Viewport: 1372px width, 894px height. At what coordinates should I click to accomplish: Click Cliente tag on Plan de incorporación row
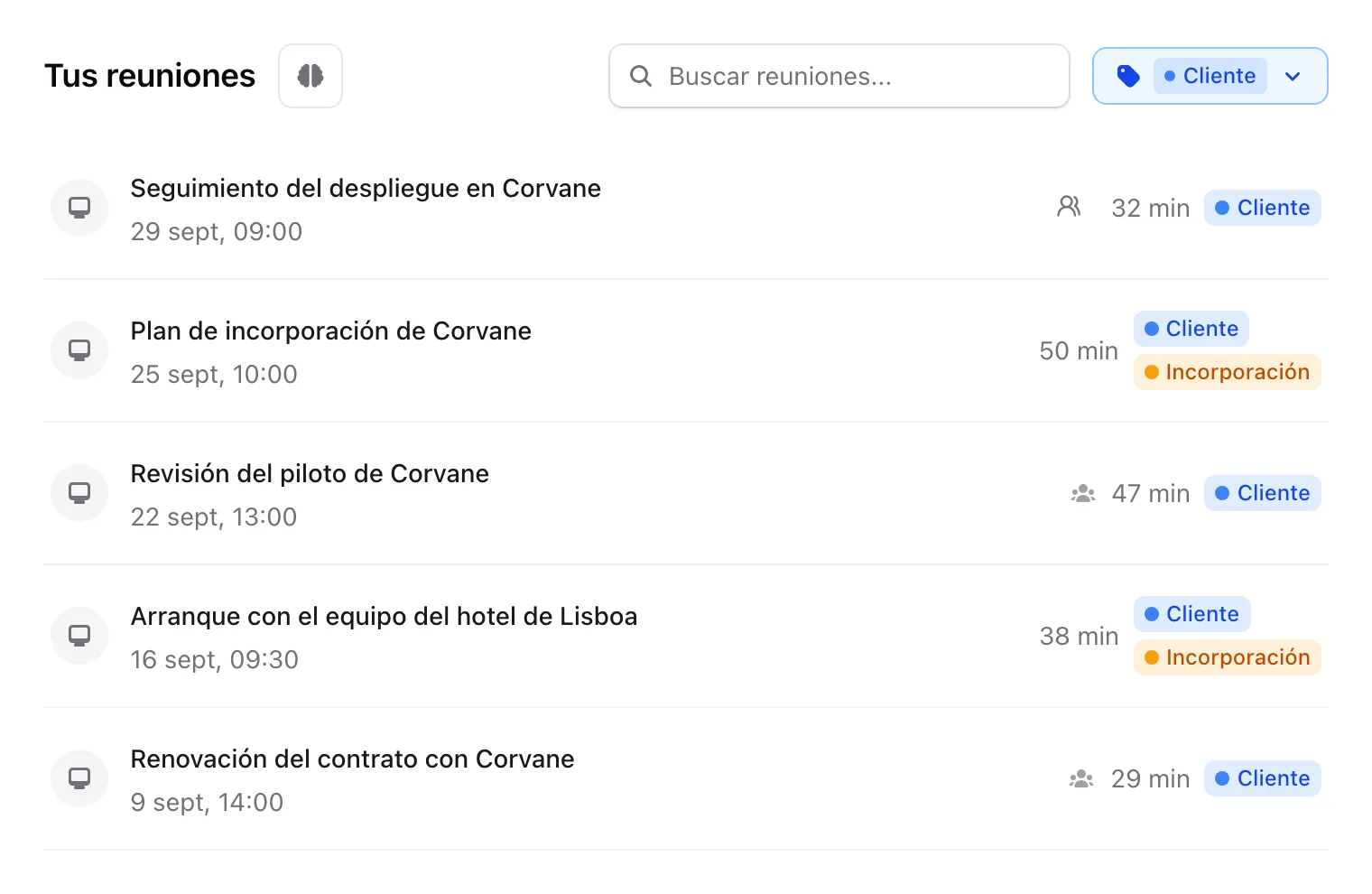pyautogui.click(x=1191, y=329)
